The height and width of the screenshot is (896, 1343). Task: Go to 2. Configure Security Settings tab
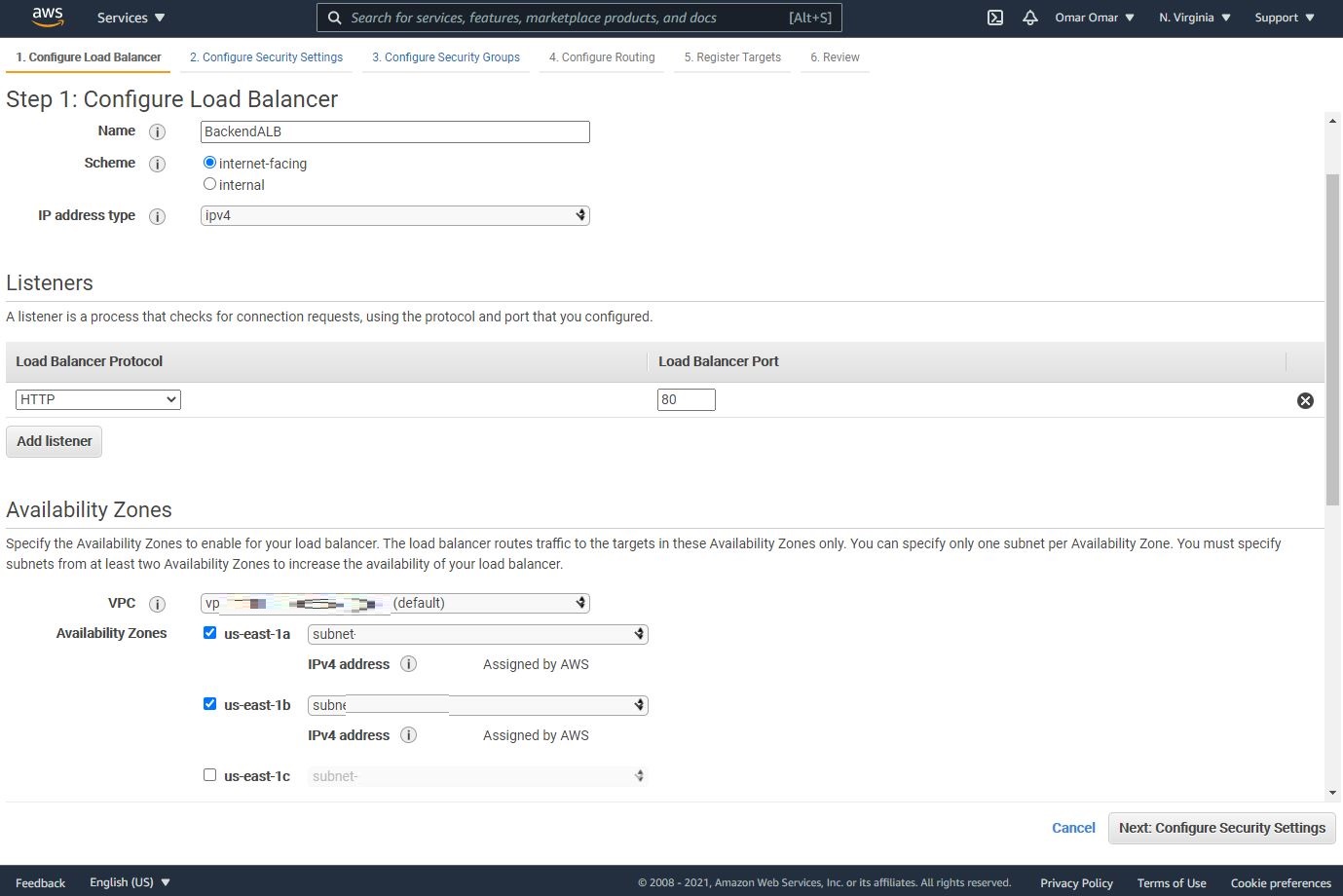[x=266, y=57]
